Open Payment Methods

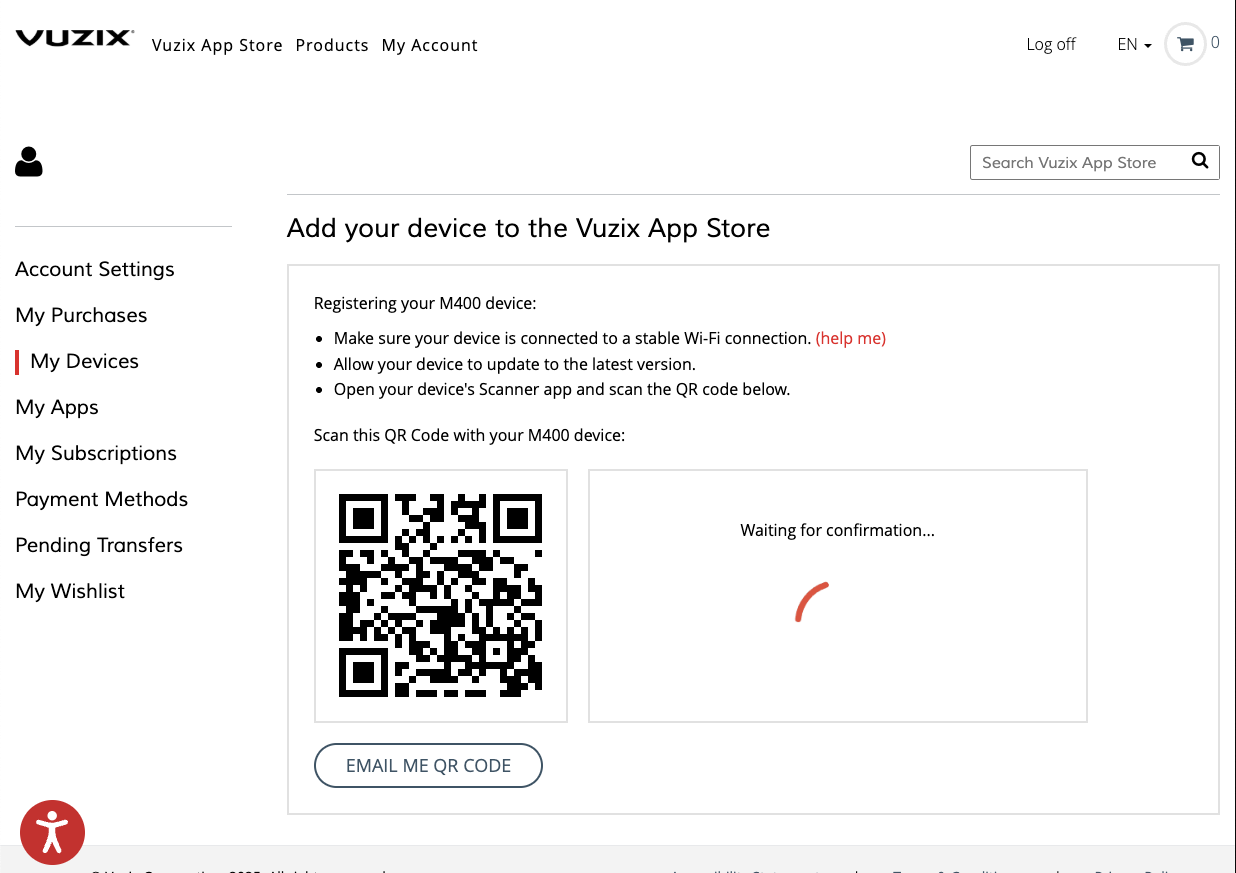click(101, 499)
